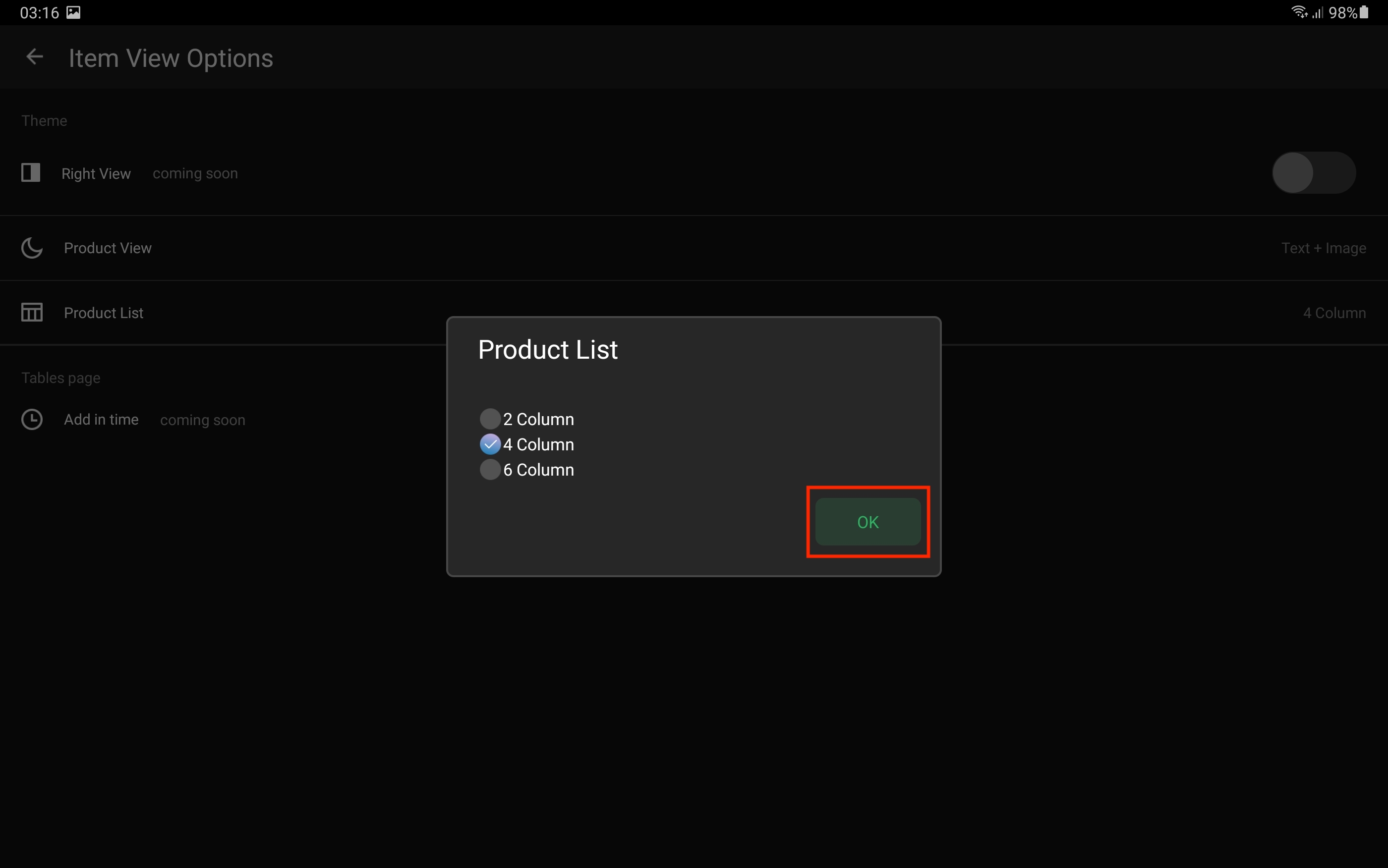Open the Product List setting row
This screenshot has height=868, width=1388.
104,313
